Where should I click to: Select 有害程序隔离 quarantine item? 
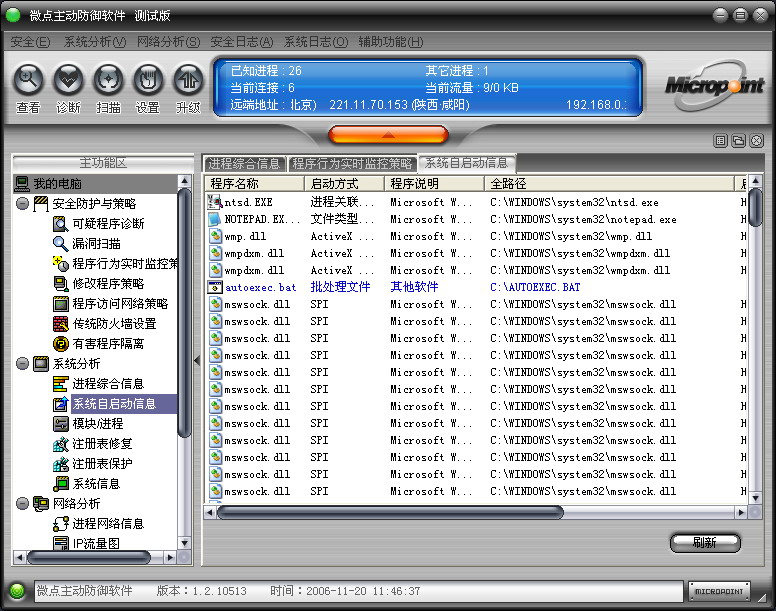pos(98,343)
